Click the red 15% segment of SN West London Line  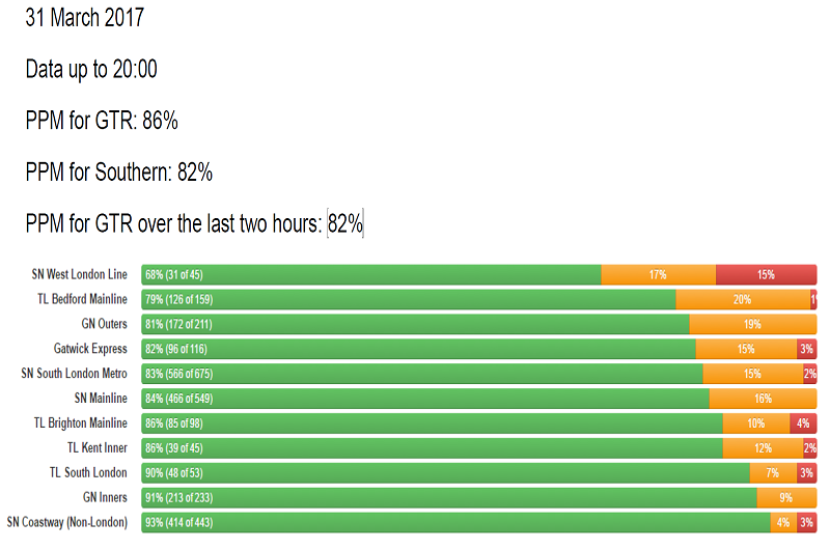(766, 275)
